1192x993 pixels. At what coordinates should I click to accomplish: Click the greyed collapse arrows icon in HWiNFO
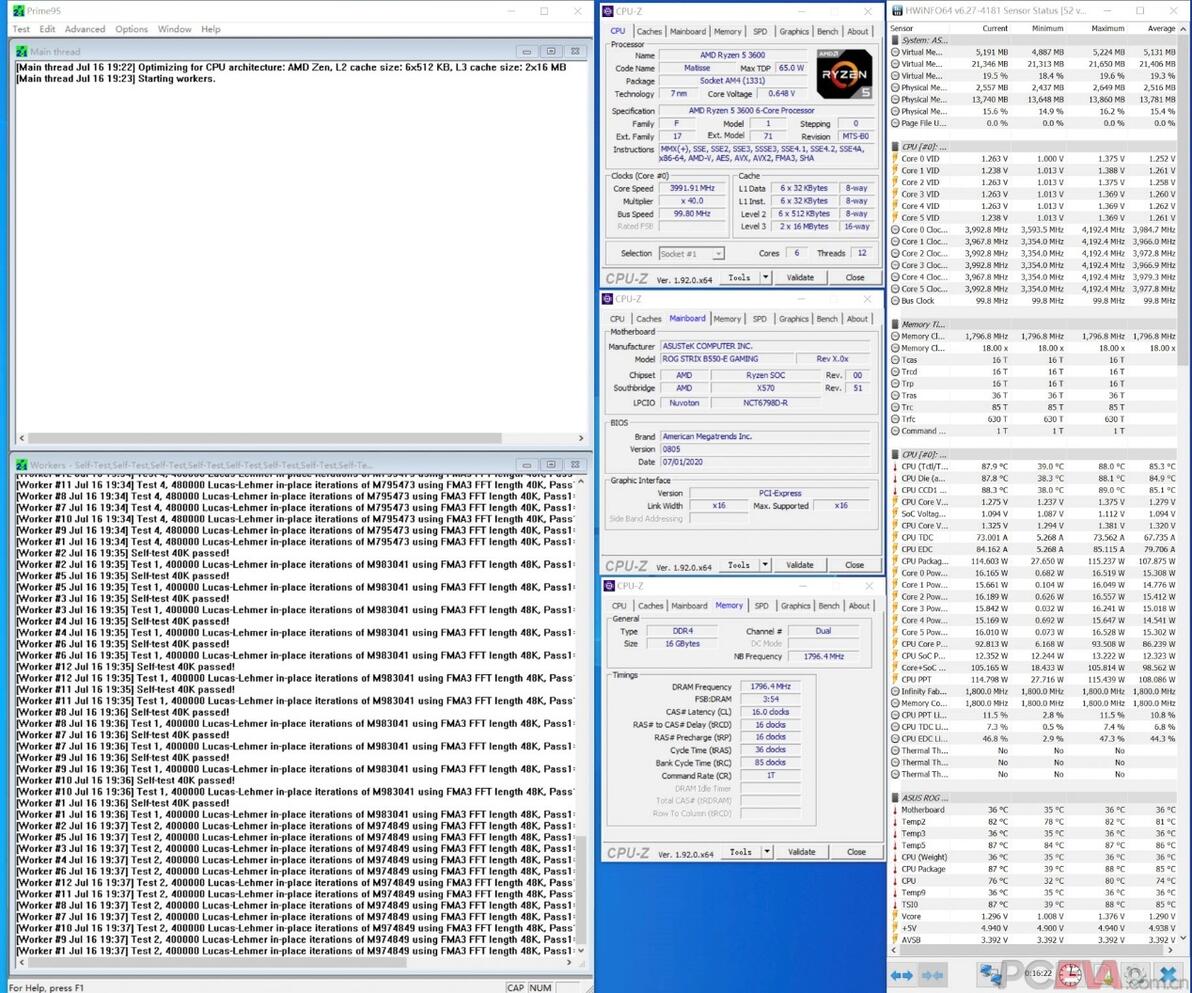931,975
